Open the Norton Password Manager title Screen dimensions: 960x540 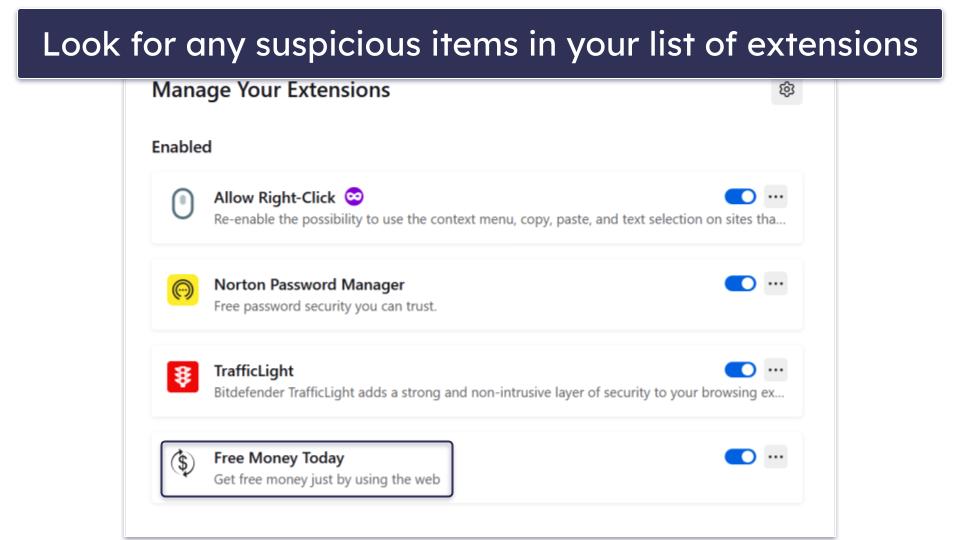(309, 285)
